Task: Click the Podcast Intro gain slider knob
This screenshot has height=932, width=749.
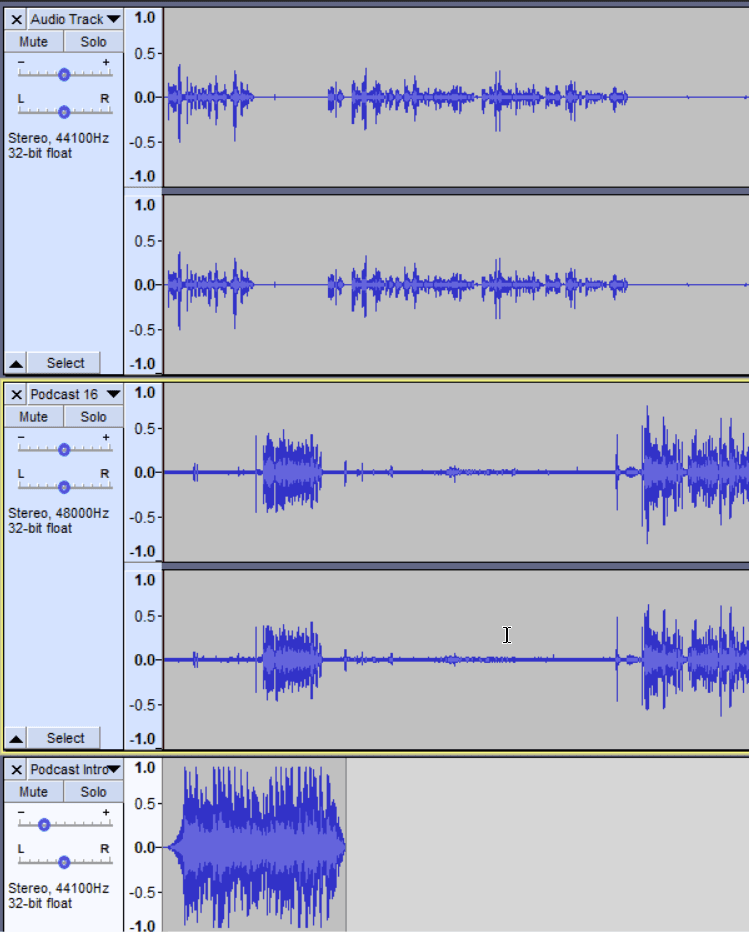Action: click(44, 825)
